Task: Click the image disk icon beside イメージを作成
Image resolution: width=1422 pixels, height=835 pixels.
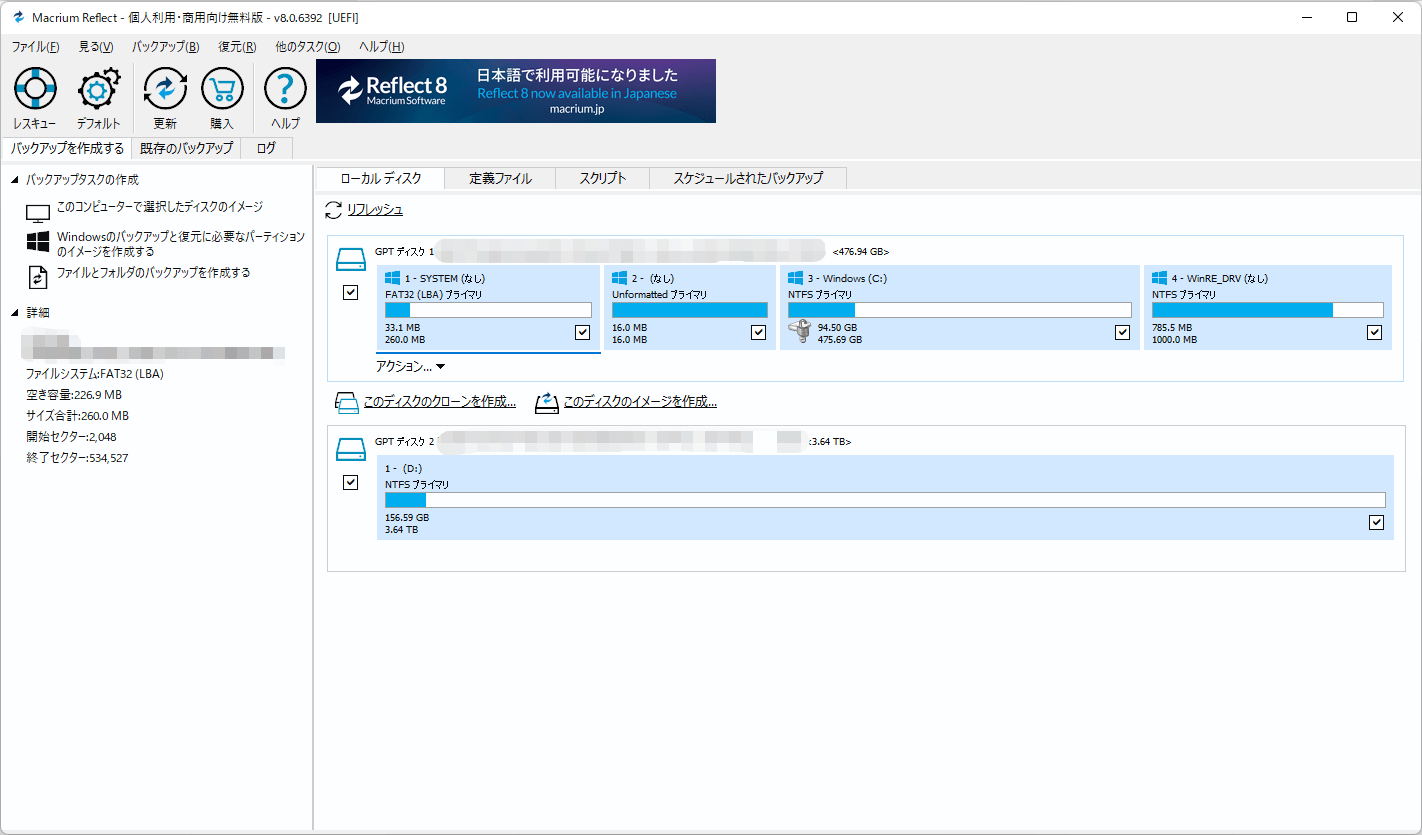Action: (546, 402)
